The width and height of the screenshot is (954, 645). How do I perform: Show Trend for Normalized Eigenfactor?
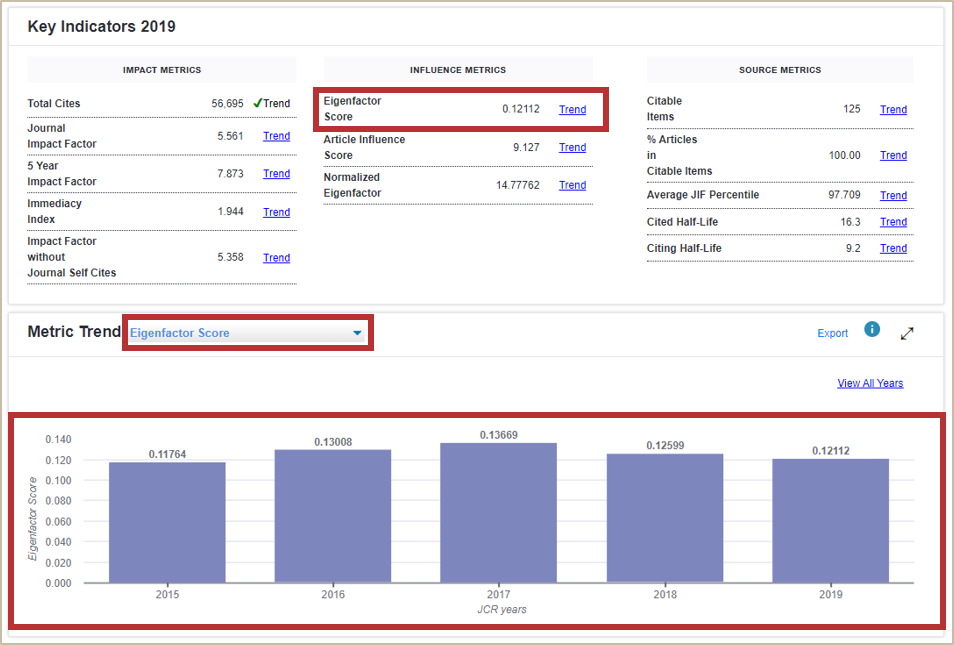pyautogui.click(x=572, y=185)
